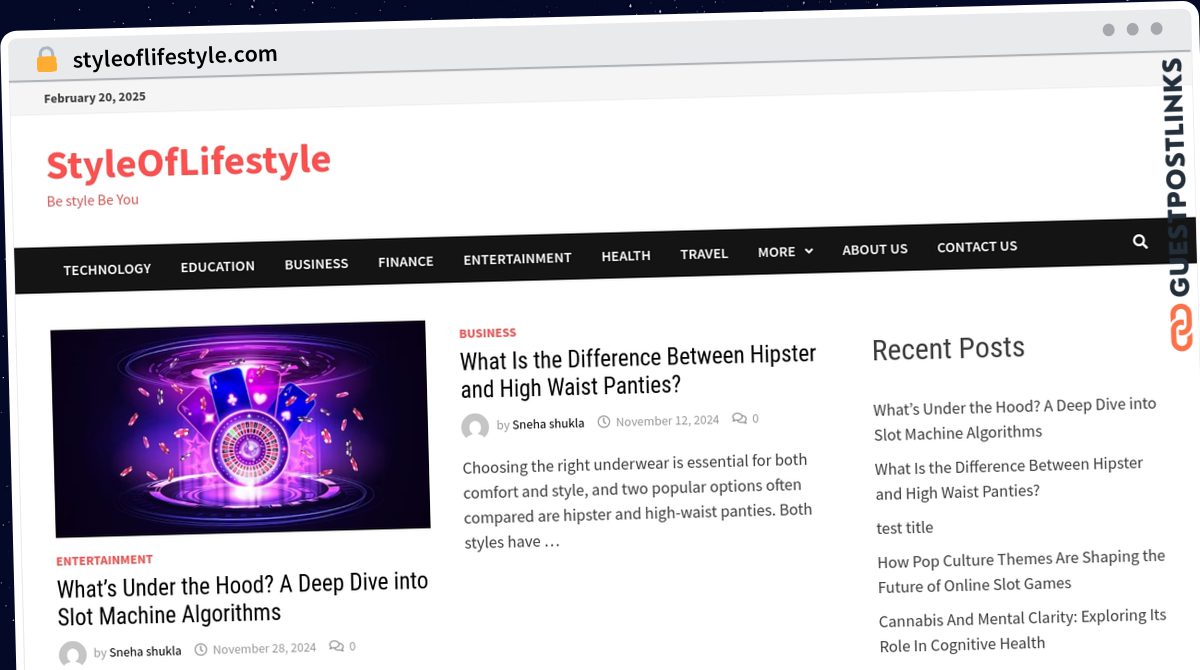Screen dimensions: 1200x670
Task: Open recent post about Hipster panties in sidebar
Action: point(1009,478)
